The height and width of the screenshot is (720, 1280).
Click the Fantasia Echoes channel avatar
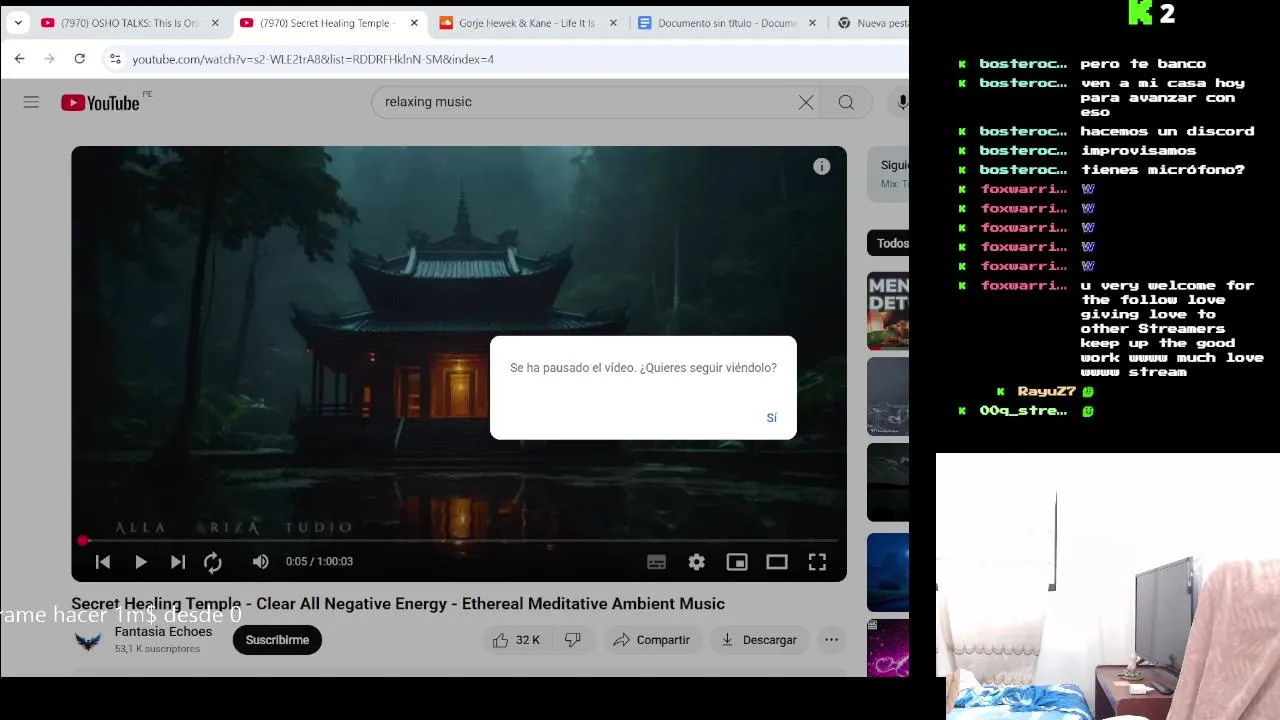click(x=88, y=641)
